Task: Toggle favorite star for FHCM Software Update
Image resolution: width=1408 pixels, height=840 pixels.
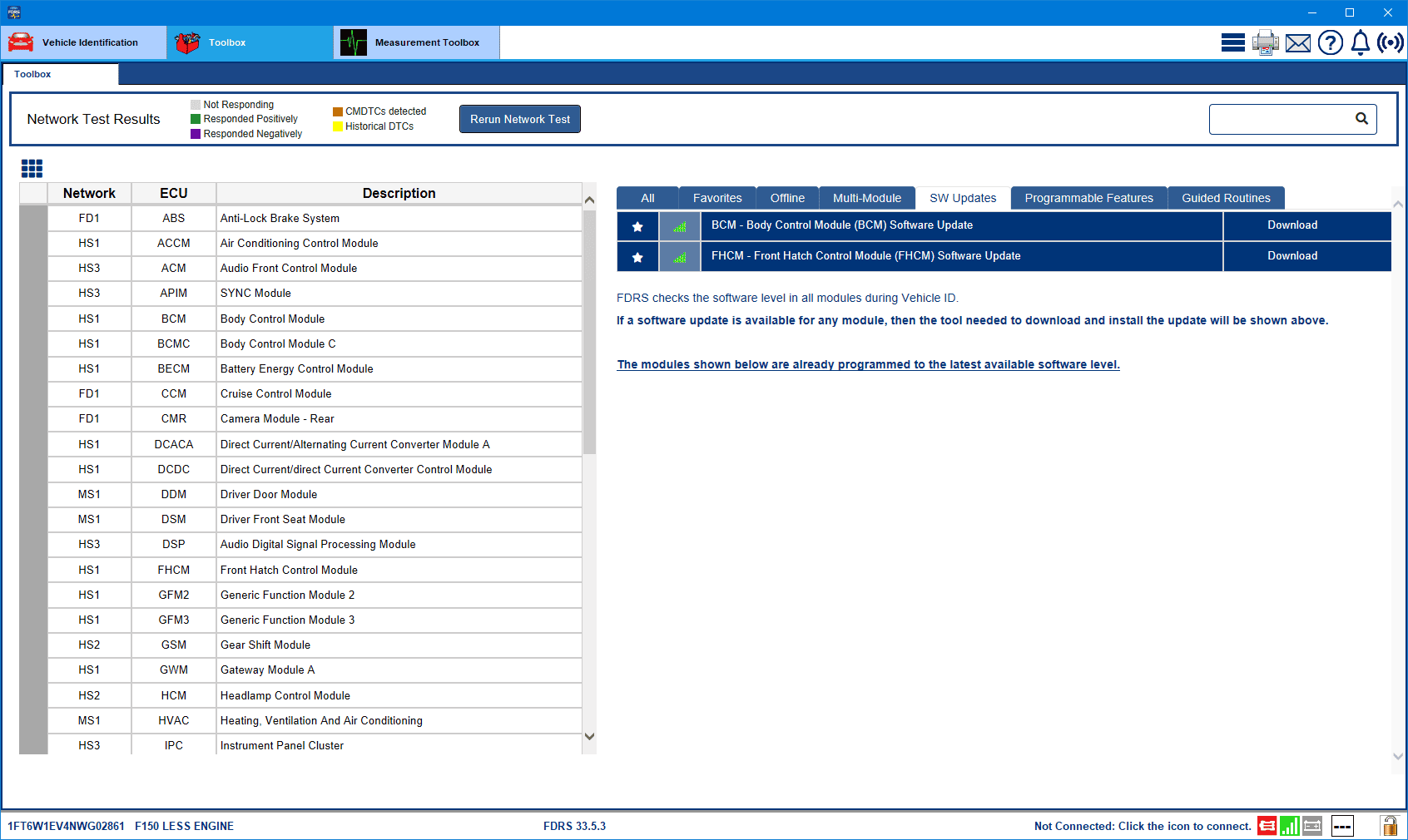Action: click(x=637, y=257)
